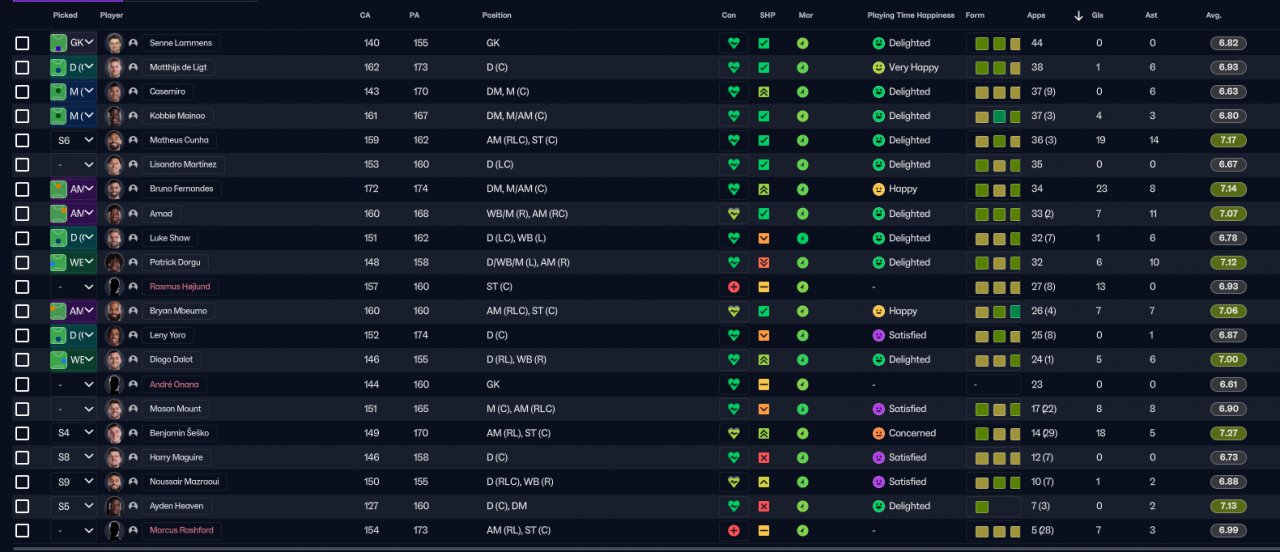The height and width of the screenshot is (552, 1280).
Task: Open Marcus Rashford's player profile name
Action: (x=181, y=530)
